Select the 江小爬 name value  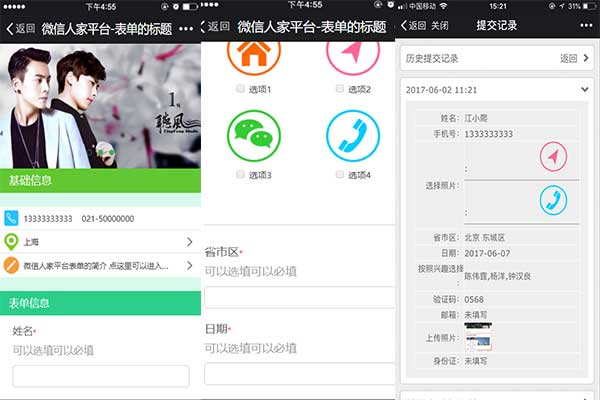[x=476, y=118]
